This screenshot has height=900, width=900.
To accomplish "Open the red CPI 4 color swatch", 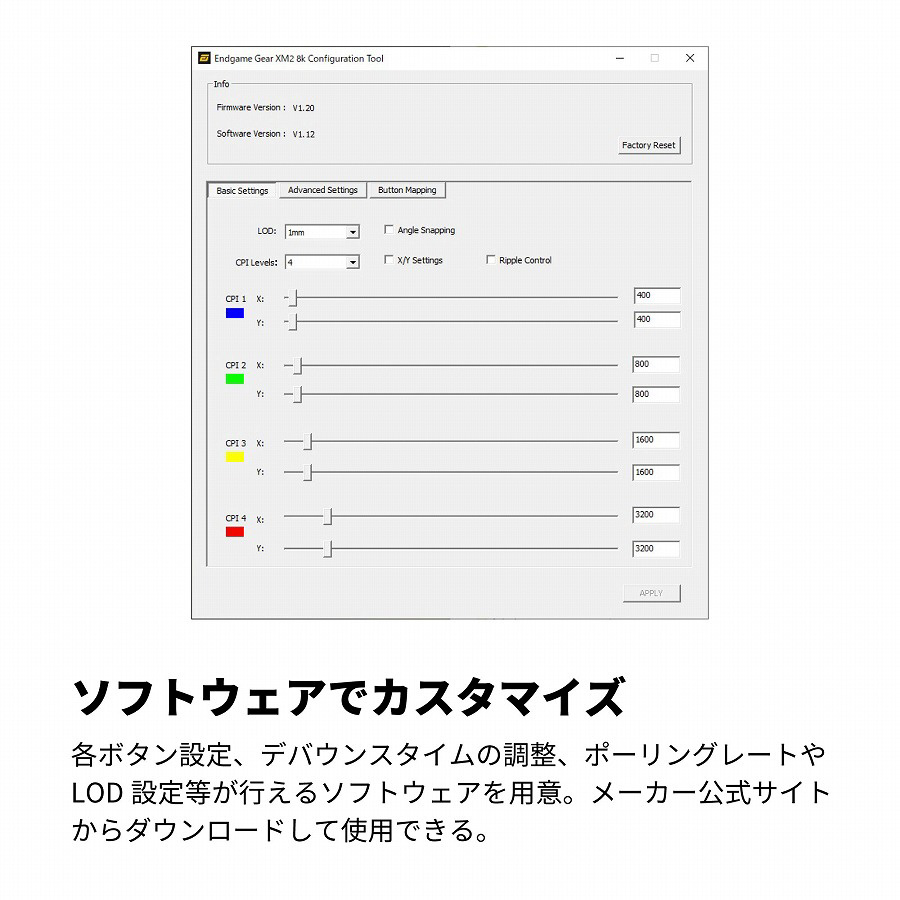I will point(235,532).
